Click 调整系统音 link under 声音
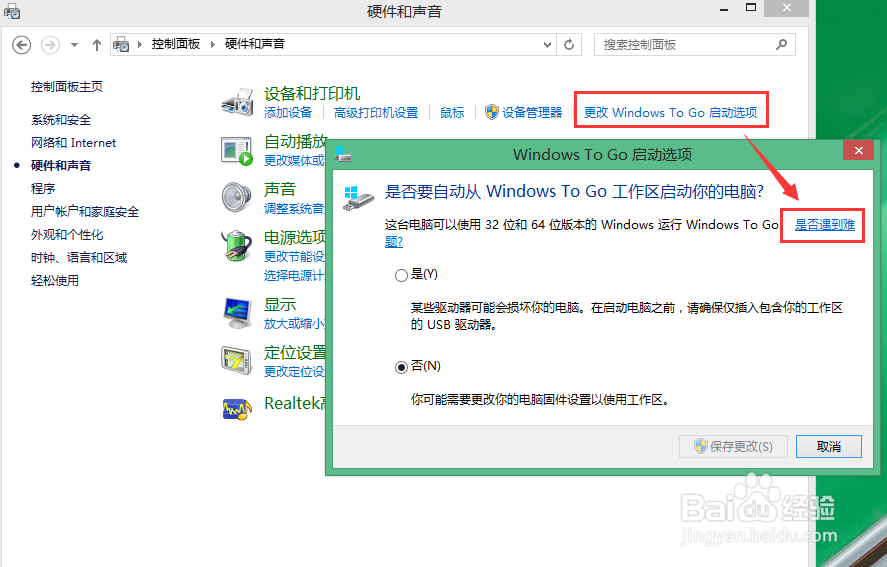This screenshot has height=567, width=887. pos(294,209)
